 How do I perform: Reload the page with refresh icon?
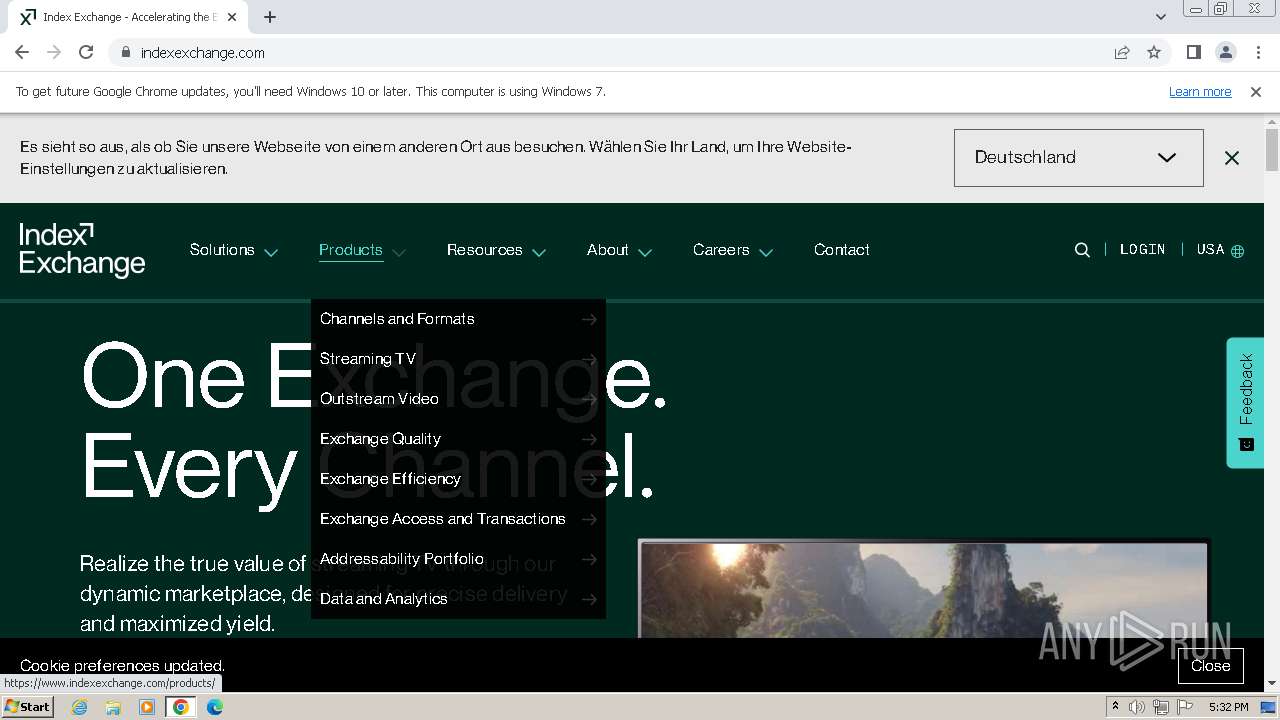86,52
